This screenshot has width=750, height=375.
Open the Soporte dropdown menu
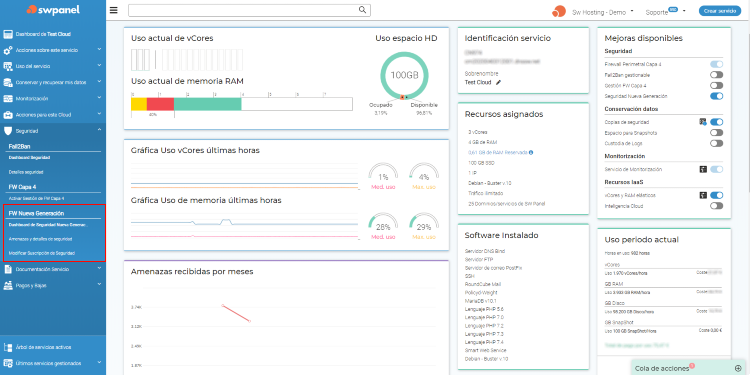click(x=666, y=12)
